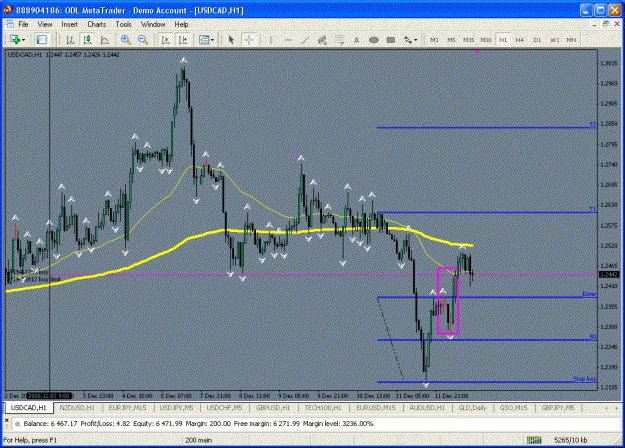Switch to M1 timeframe
This screenshot has width=625, height=448.
(434, 40)
